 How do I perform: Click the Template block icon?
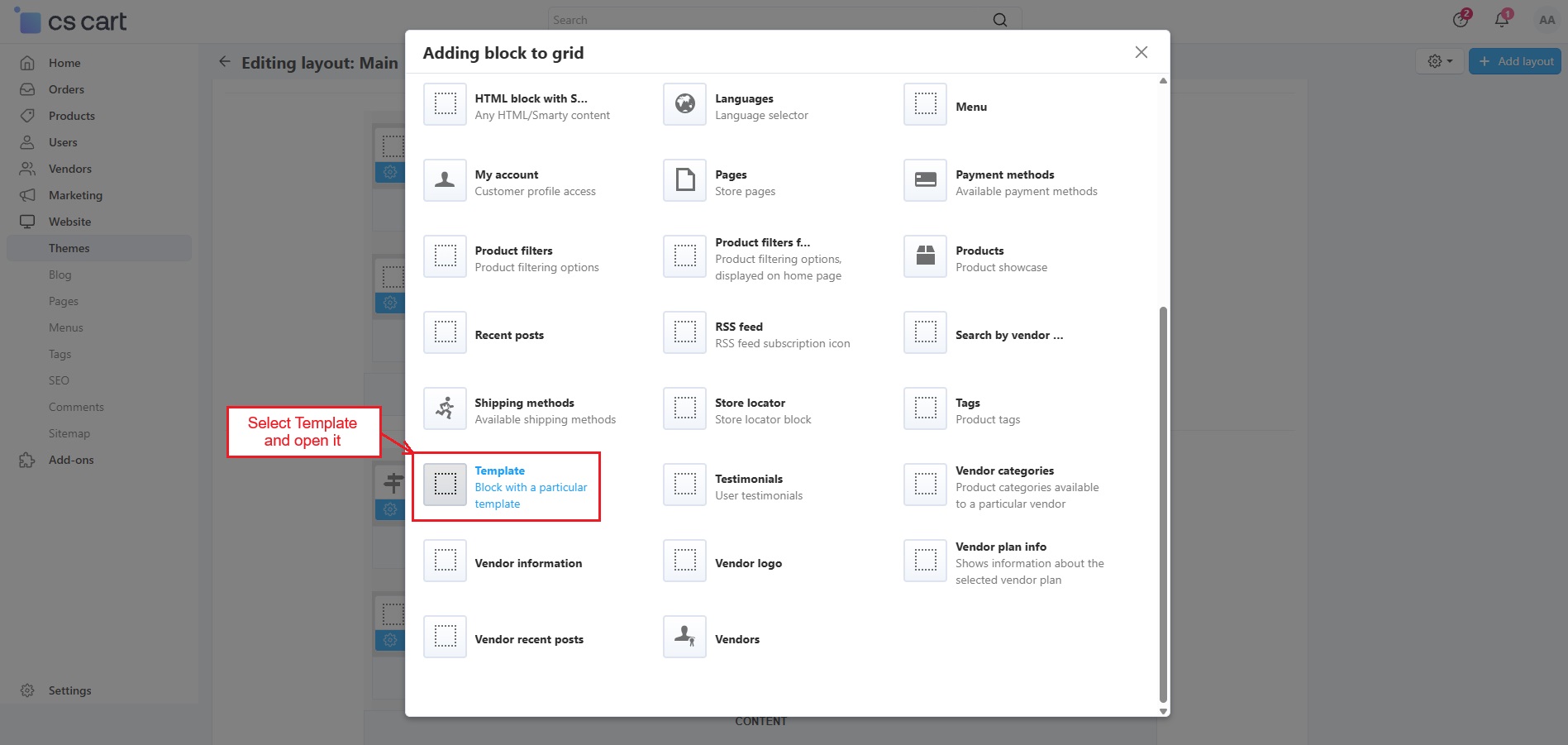click(x=445, y=485)
